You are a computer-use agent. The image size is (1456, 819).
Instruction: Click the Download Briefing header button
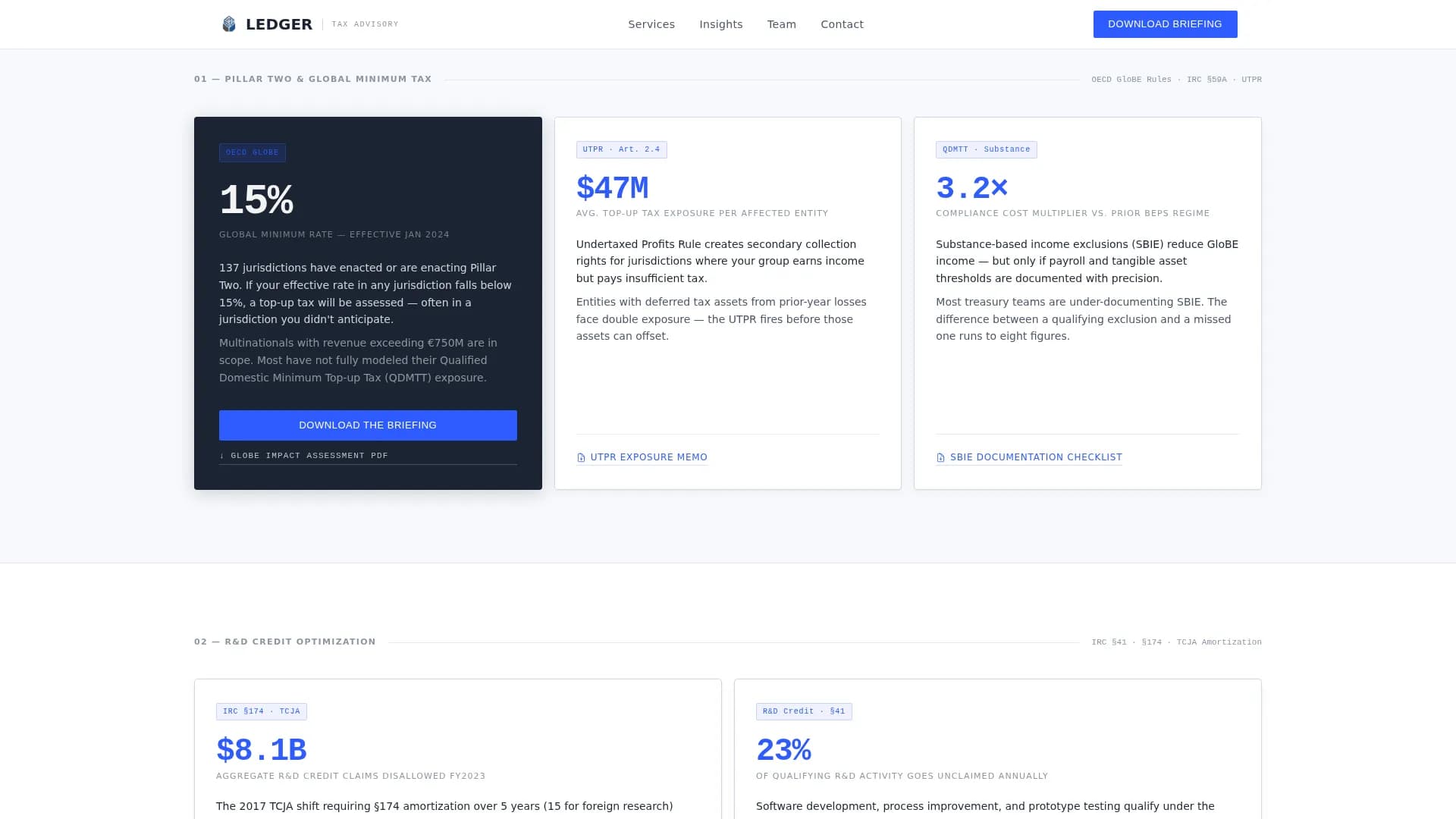(x=1165, y=24)
